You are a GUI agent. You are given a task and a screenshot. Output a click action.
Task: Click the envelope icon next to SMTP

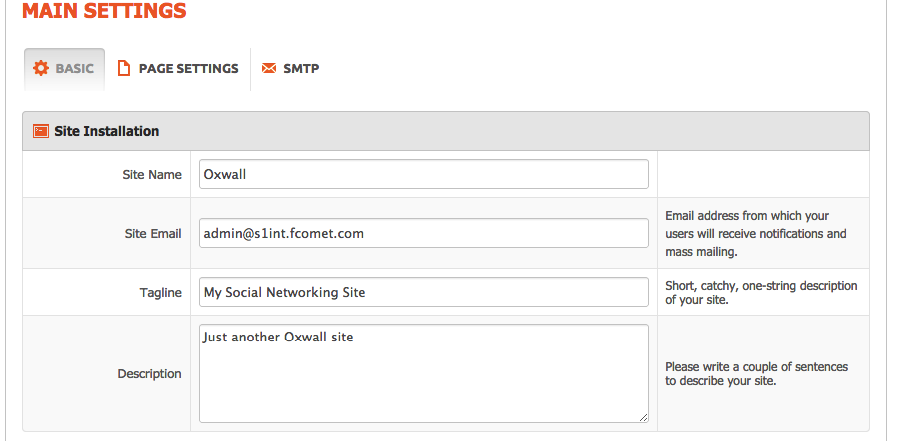(269, 68)
